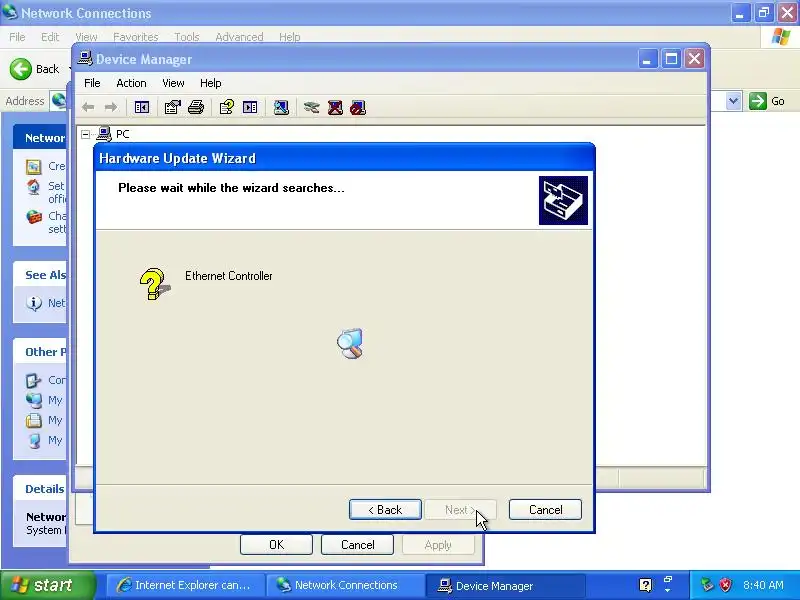This screenshot has width=800, height=600.
Task: Open the File menu in Device Manager
Action: pos(92,83)
